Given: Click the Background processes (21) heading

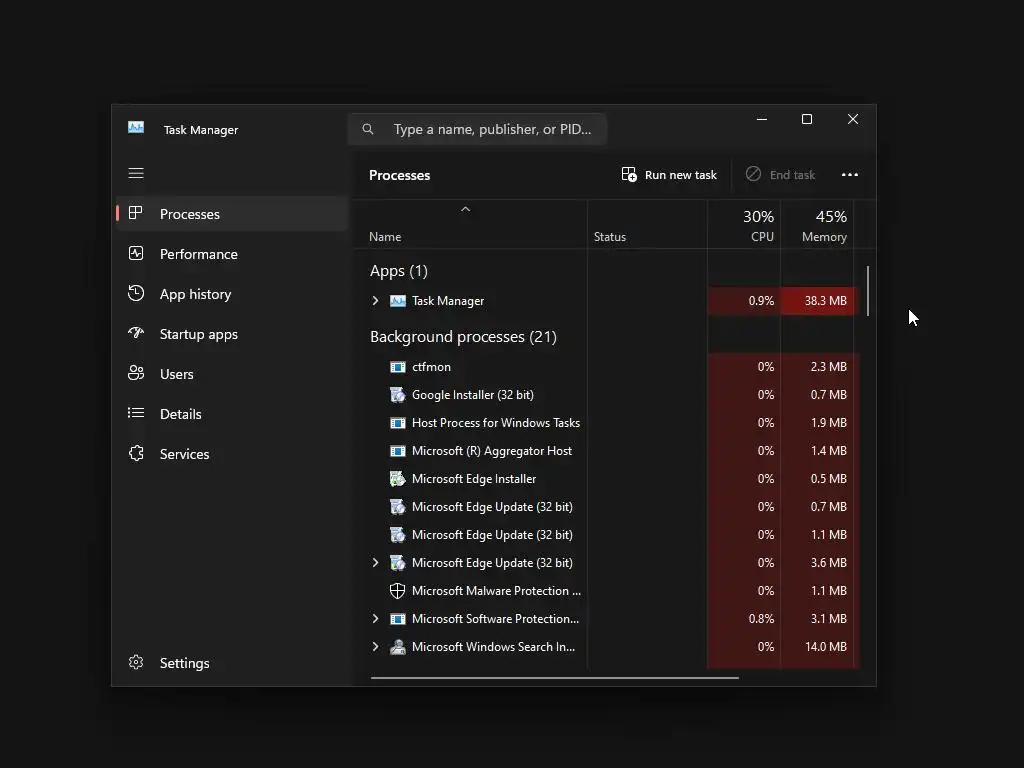Looking at the screenshot, I should pos(463,337).
